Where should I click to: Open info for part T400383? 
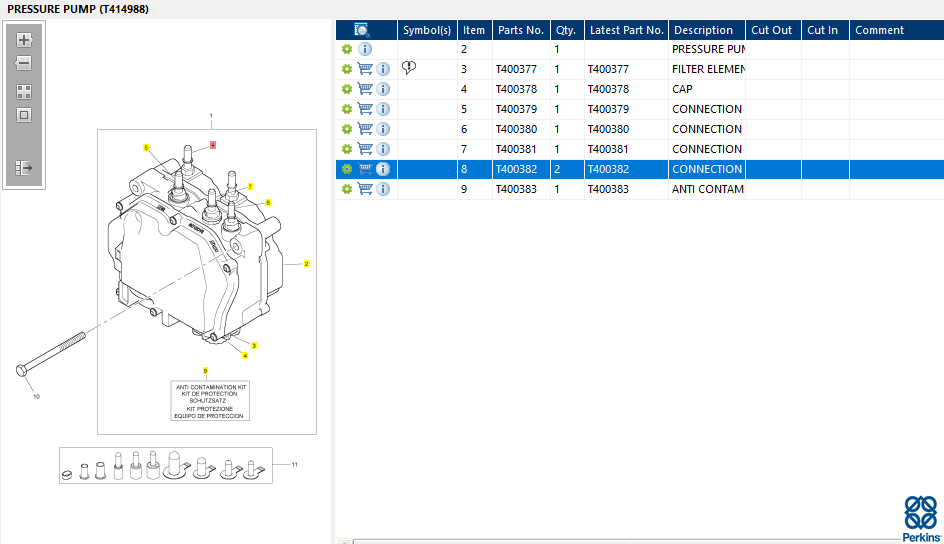pos(383,189)
